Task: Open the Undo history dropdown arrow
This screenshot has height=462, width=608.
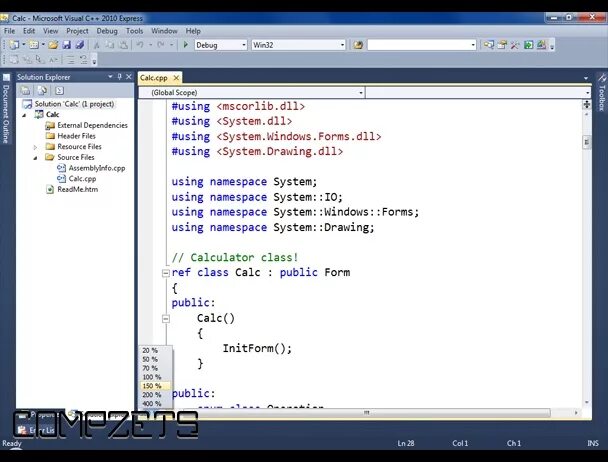Action: [x=150, y=45]
